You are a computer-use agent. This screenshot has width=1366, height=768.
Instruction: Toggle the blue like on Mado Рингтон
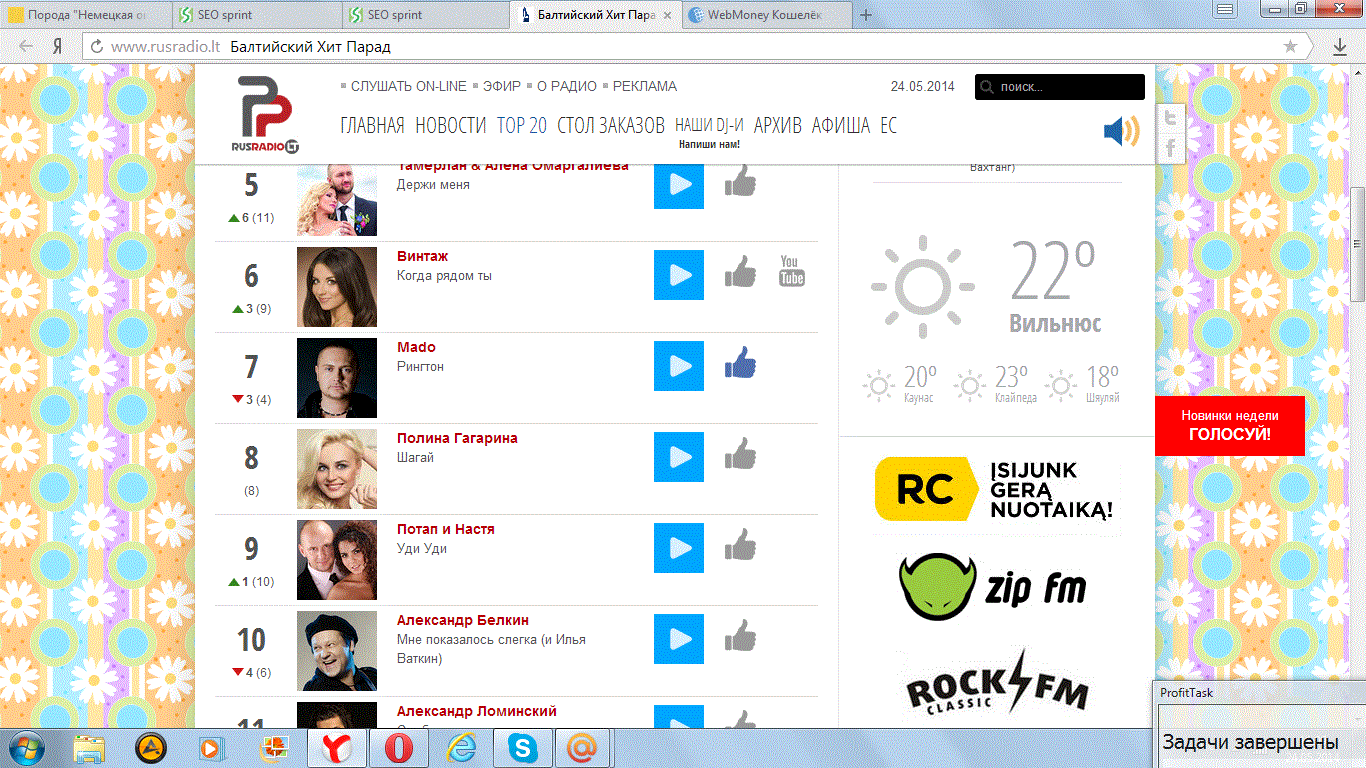740,362
